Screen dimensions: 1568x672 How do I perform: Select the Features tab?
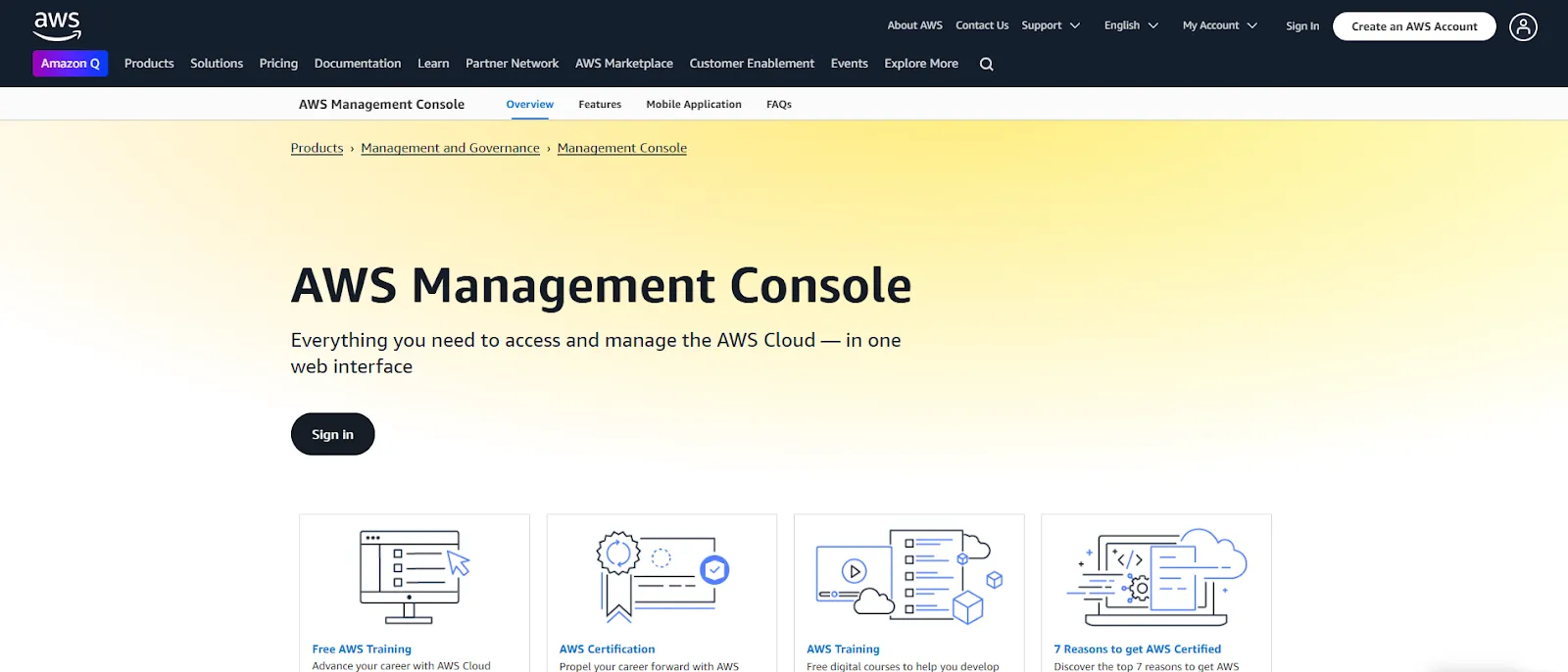600,104
